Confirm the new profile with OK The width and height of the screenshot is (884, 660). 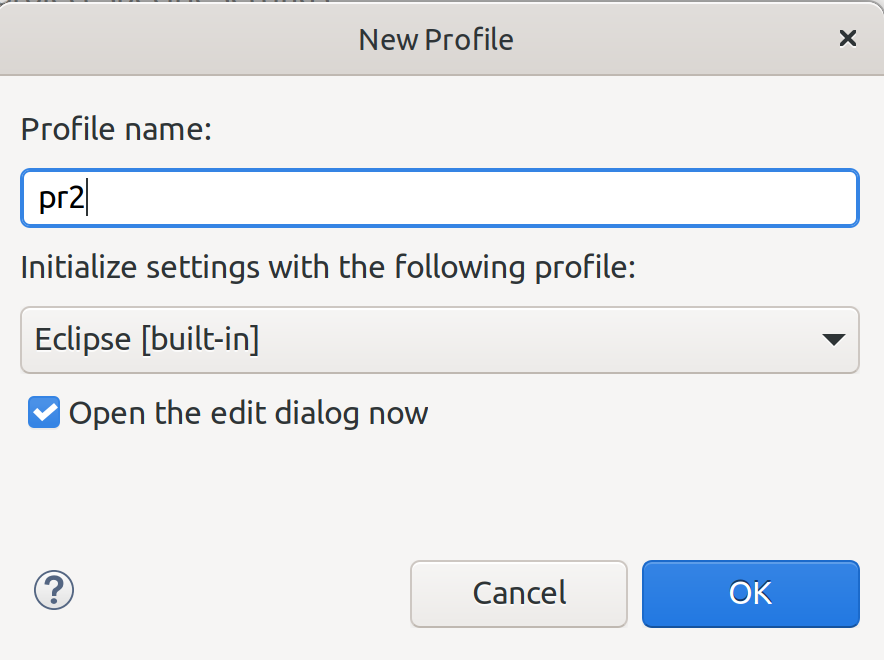(x=750, y=593)
